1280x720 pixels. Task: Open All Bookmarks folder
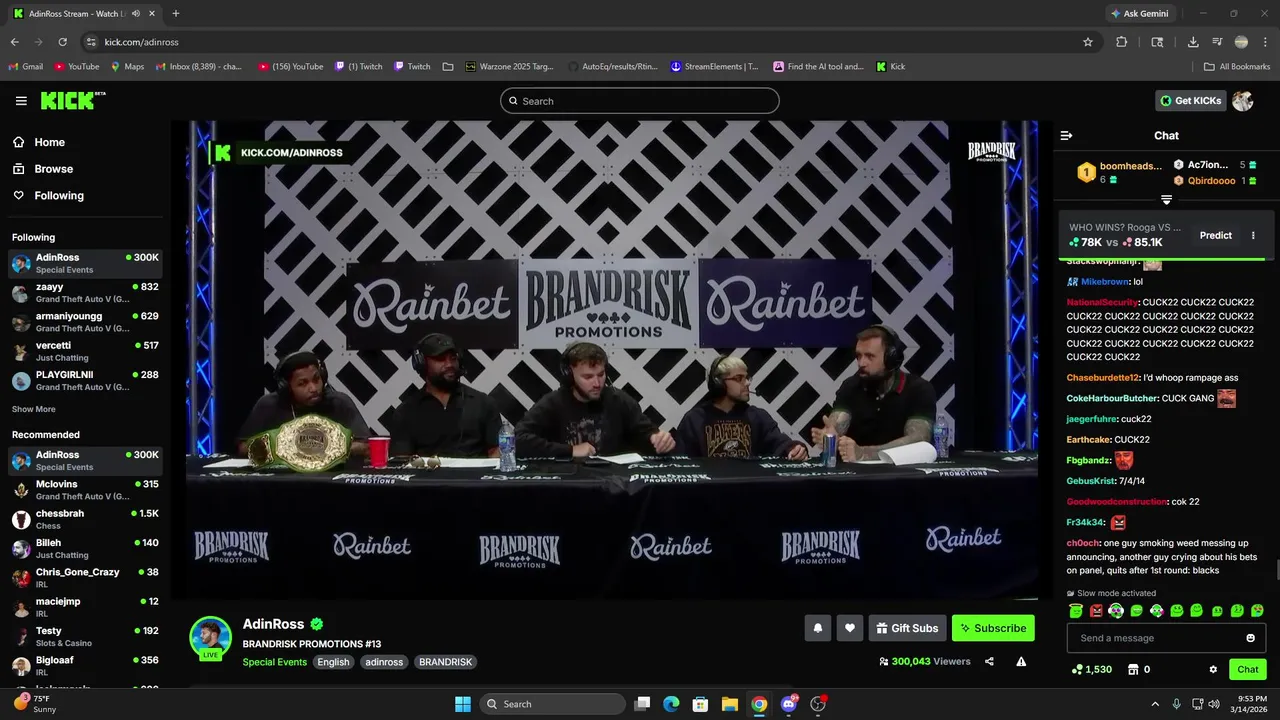[x=1237, y=67]
